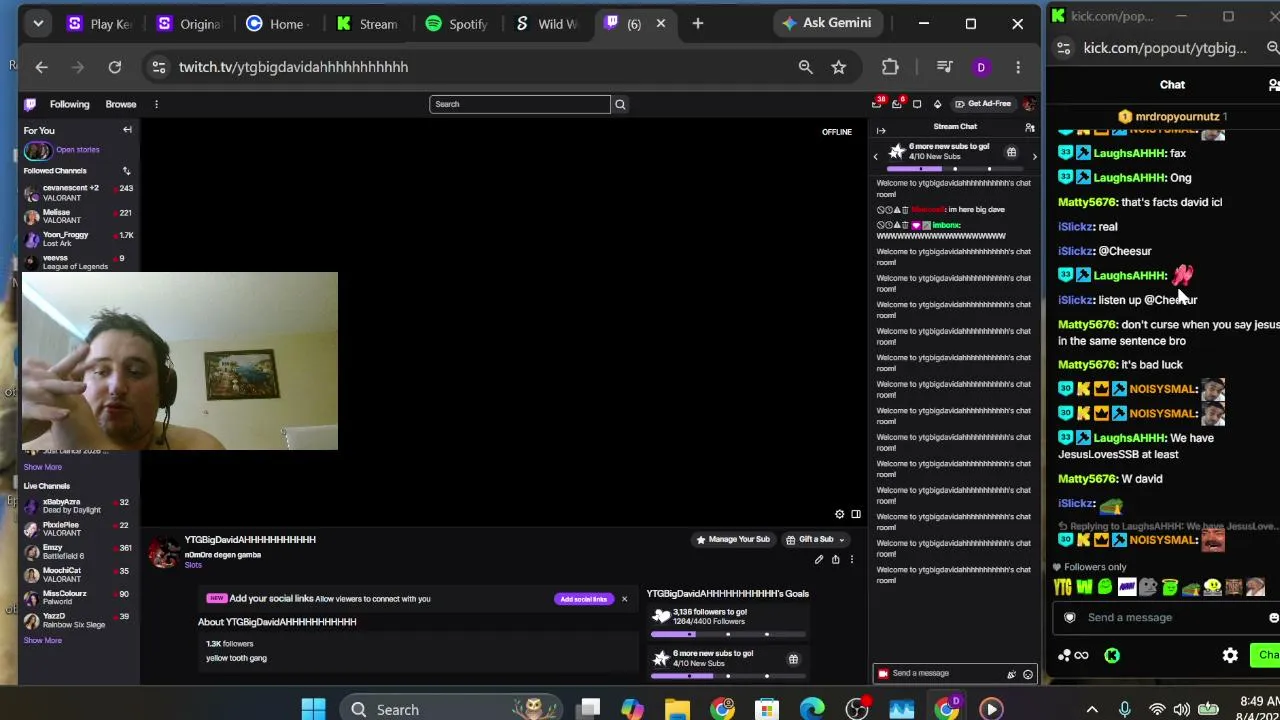Collapse the Twitch Stream Chat panel

click(x=881, y=130)
